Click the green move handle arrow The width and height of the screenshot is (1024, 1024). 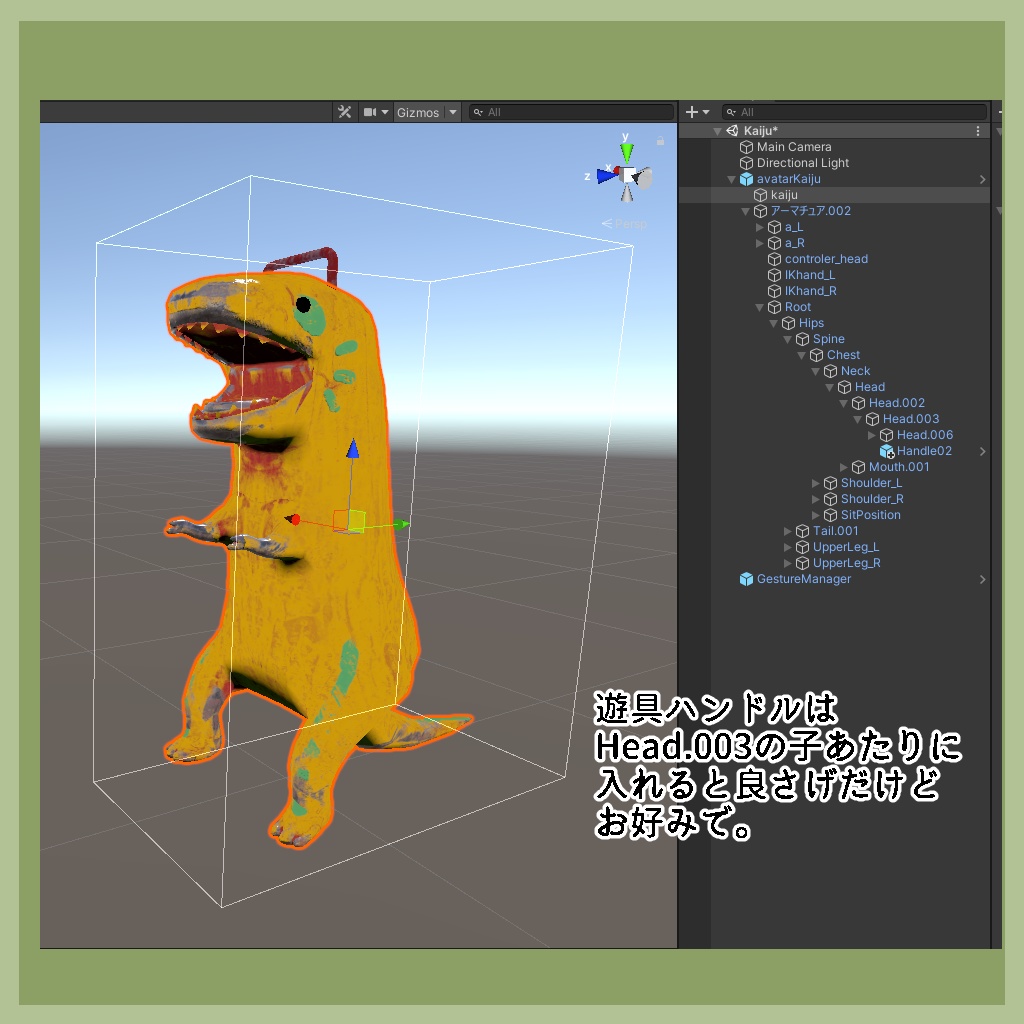tap(401, 524)
